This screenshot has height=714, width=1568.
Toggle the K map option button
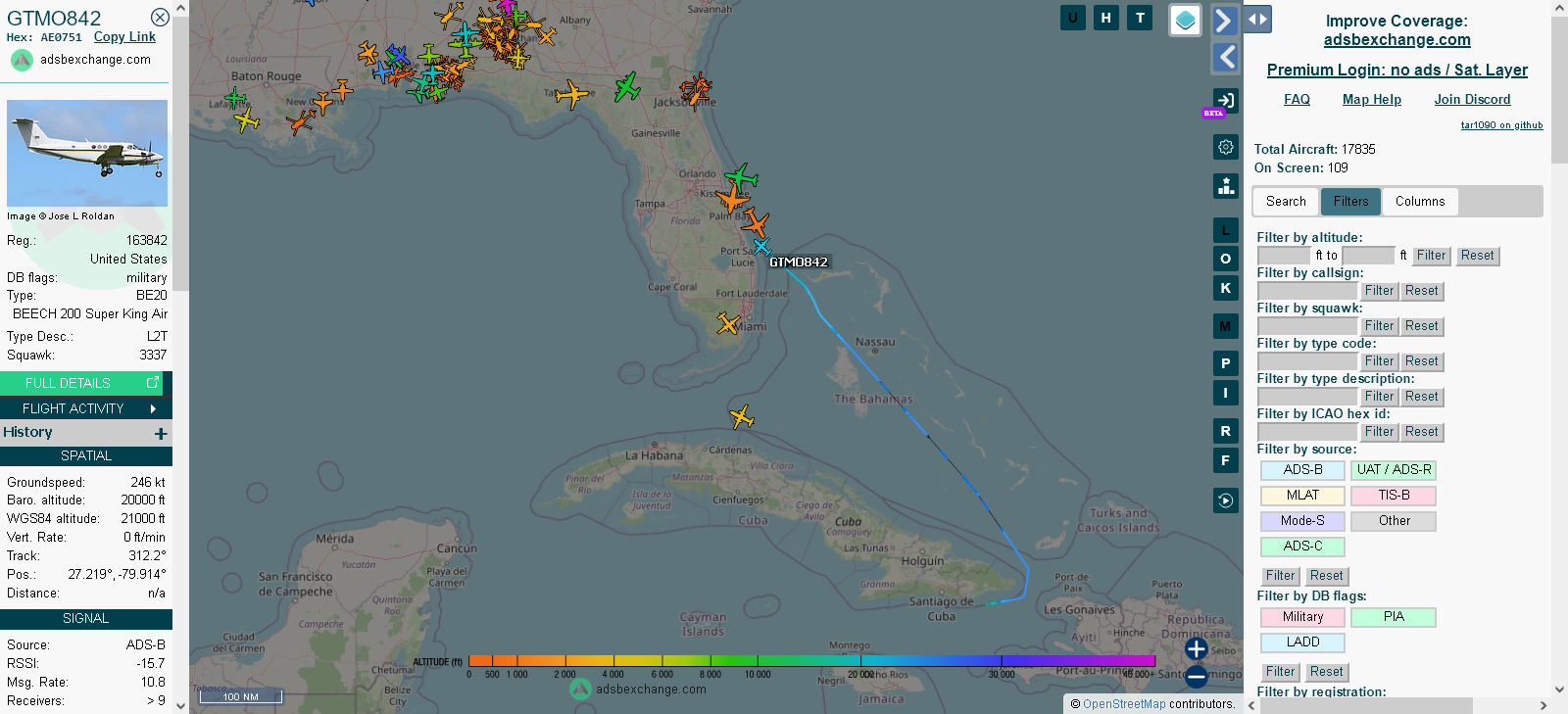tap(1225, 288)
